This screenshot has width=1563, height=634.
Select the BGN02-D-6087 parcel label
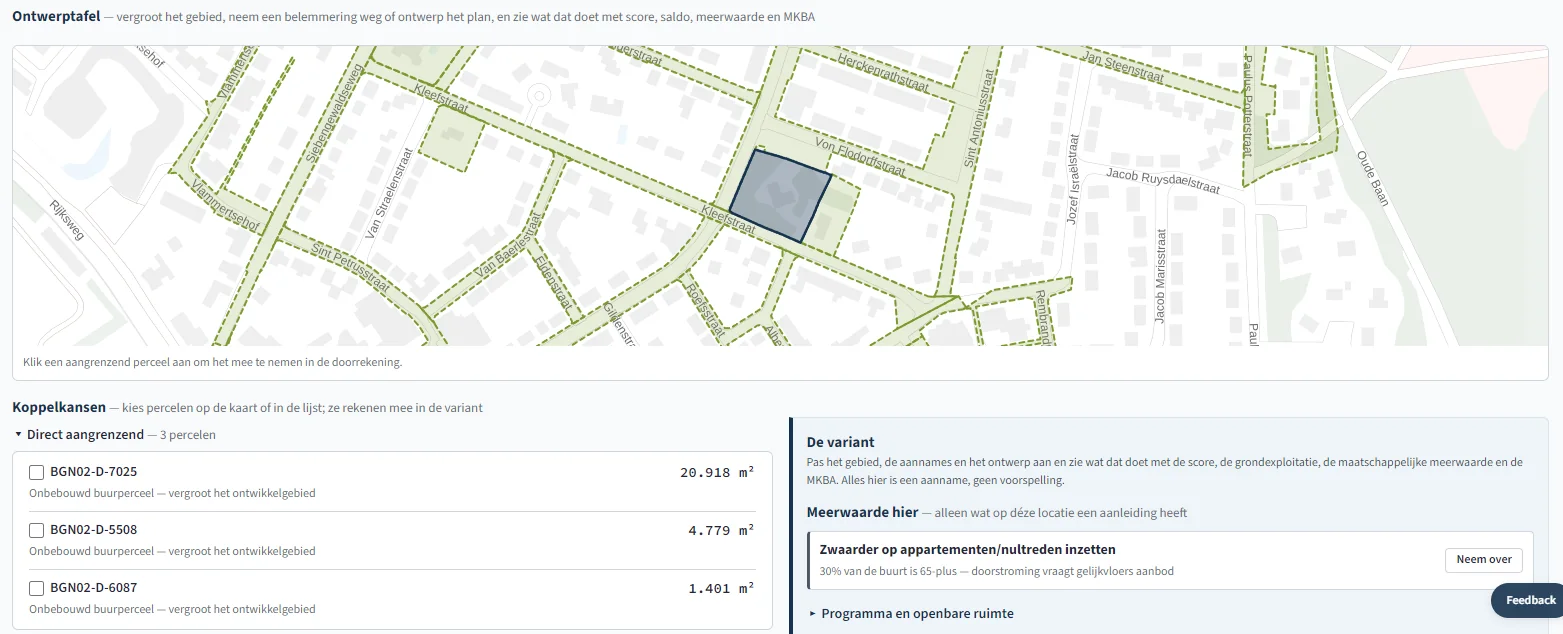pyautogui.click(x=93, y=588)
